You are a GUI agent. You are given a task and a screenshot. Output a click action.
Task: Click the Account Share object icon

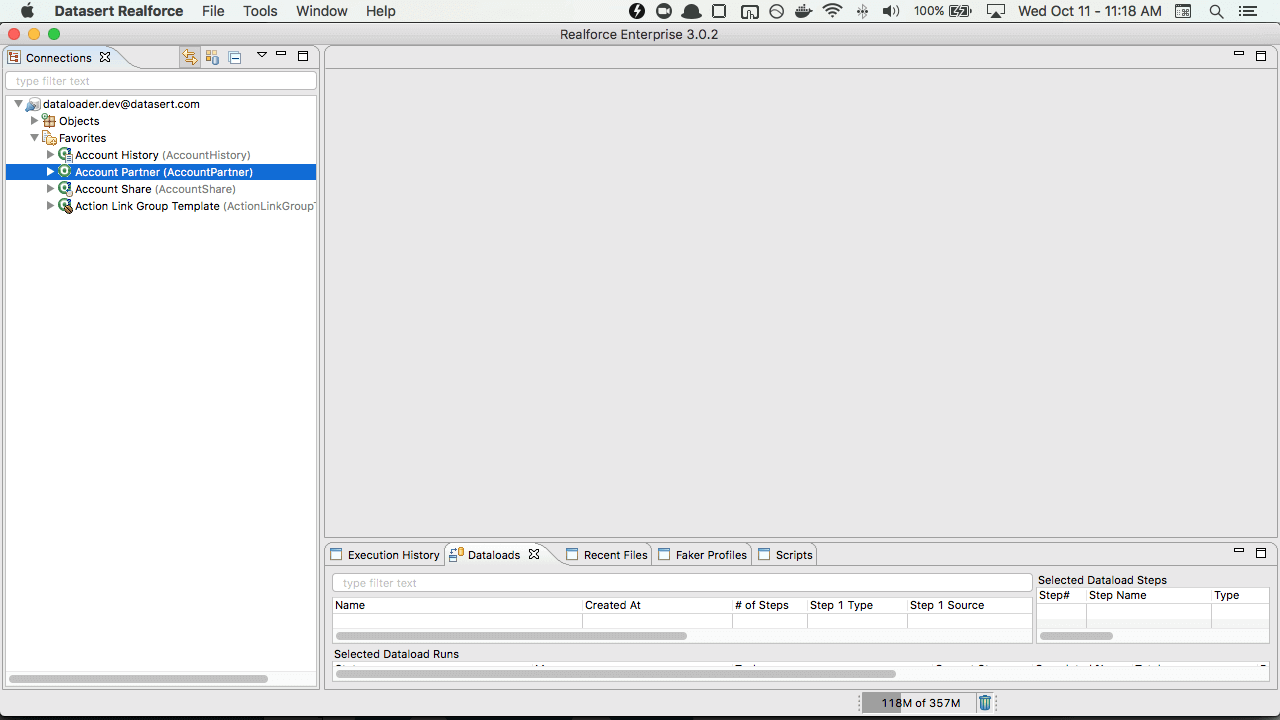(65, 189)
